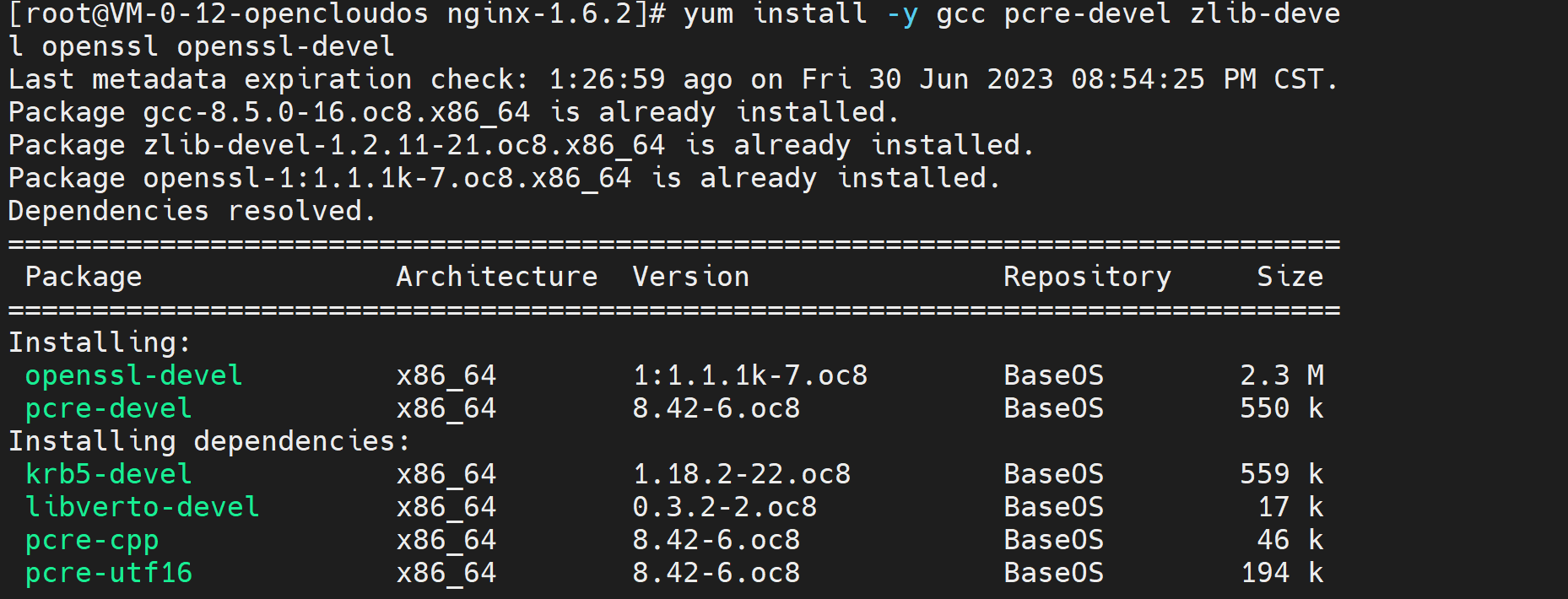Click the "Dependencies resolved." line
Image resolution: width=1568 pixels, height=599 pixels.
tap(192, 211)
